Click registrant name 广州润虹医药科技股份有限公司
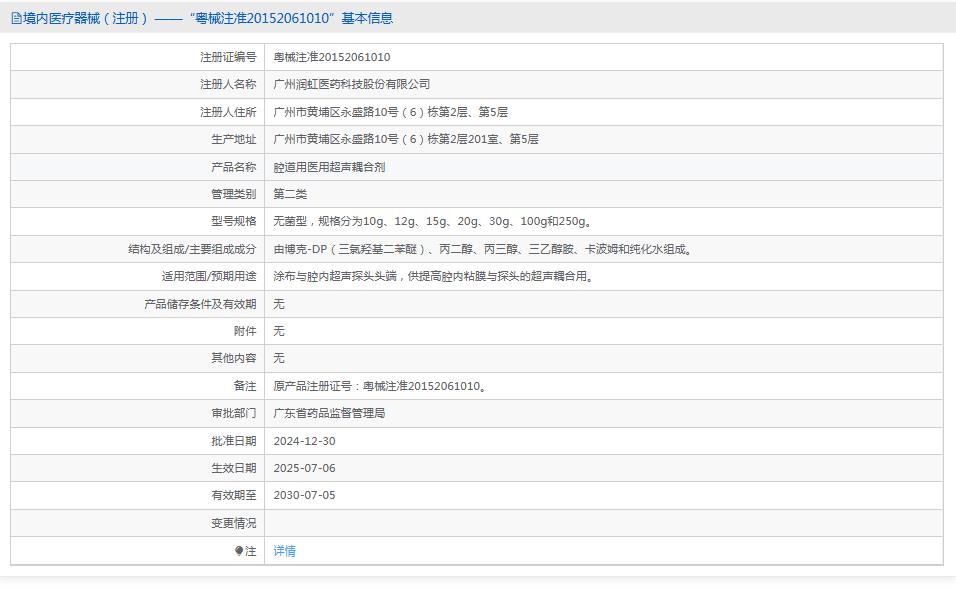This screenshot has height=598, width=956. click(x=352, y=85)
